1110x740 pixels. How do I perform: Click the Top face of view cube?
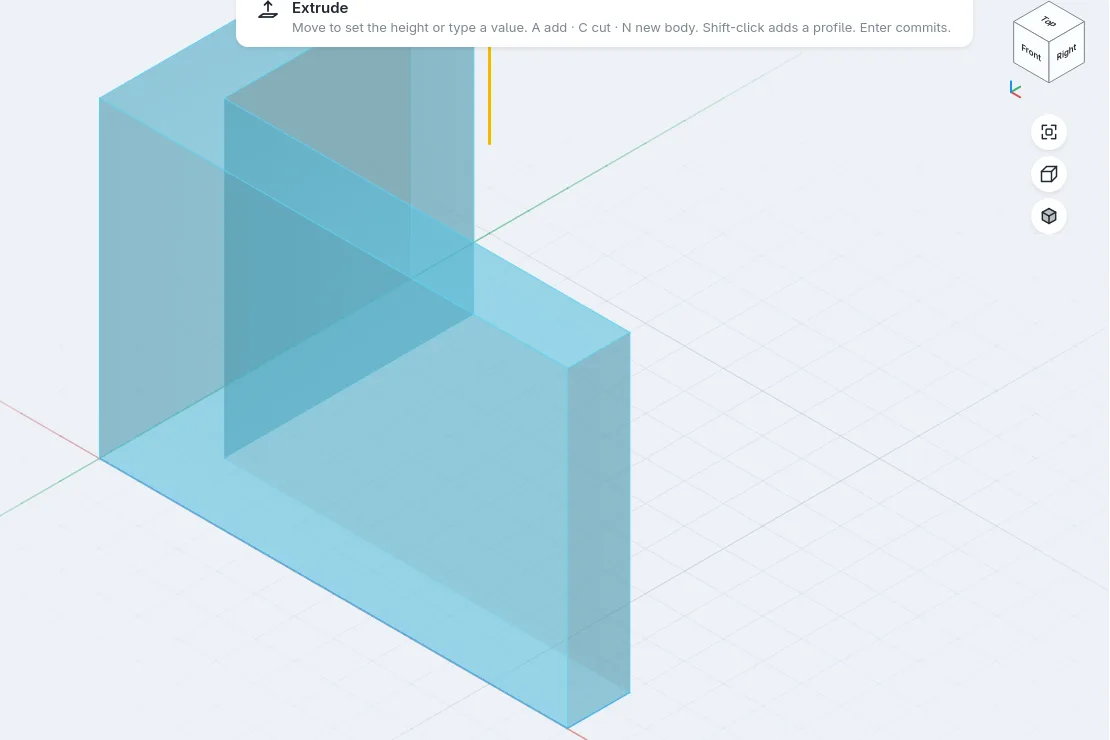[x=1049, y=21]
